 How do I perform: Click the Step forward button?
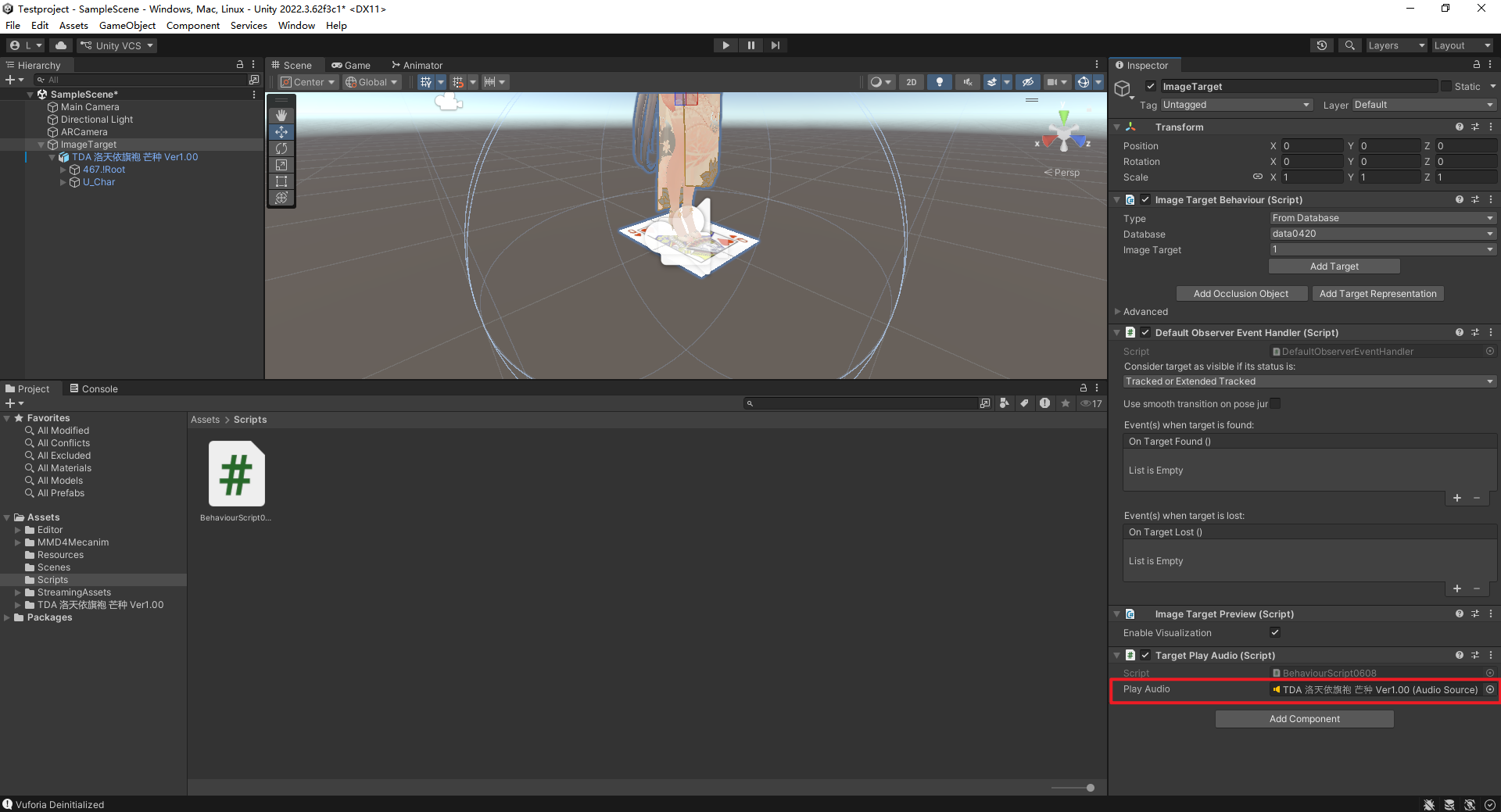[x=775, y=45]
